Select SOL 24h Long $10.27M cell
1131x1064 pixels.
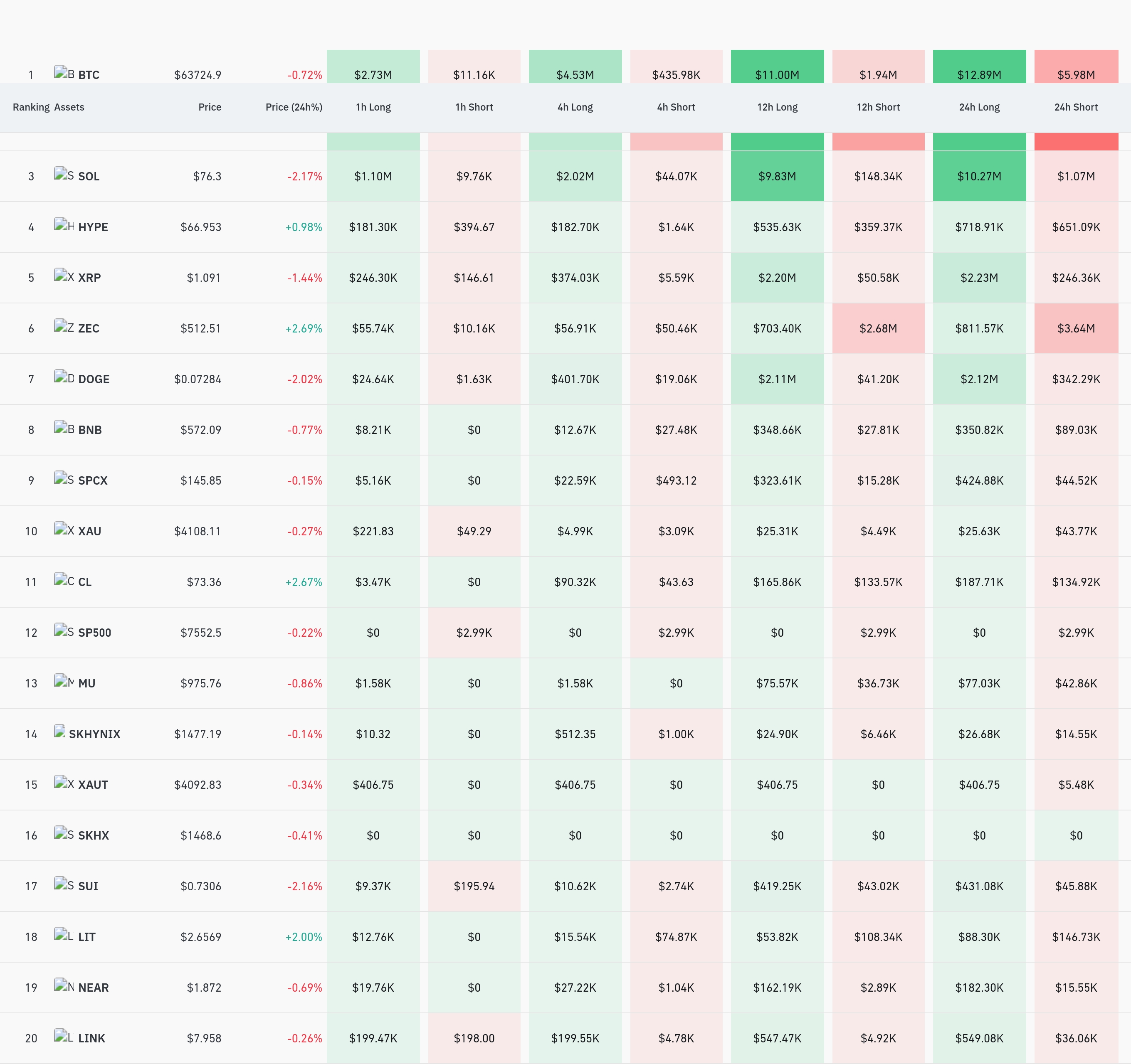[979, 176]
